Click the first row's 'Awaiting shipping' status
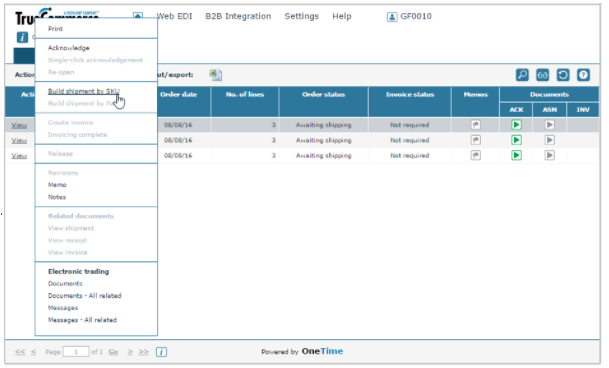The image size is (609, 368). click(324, 125)
